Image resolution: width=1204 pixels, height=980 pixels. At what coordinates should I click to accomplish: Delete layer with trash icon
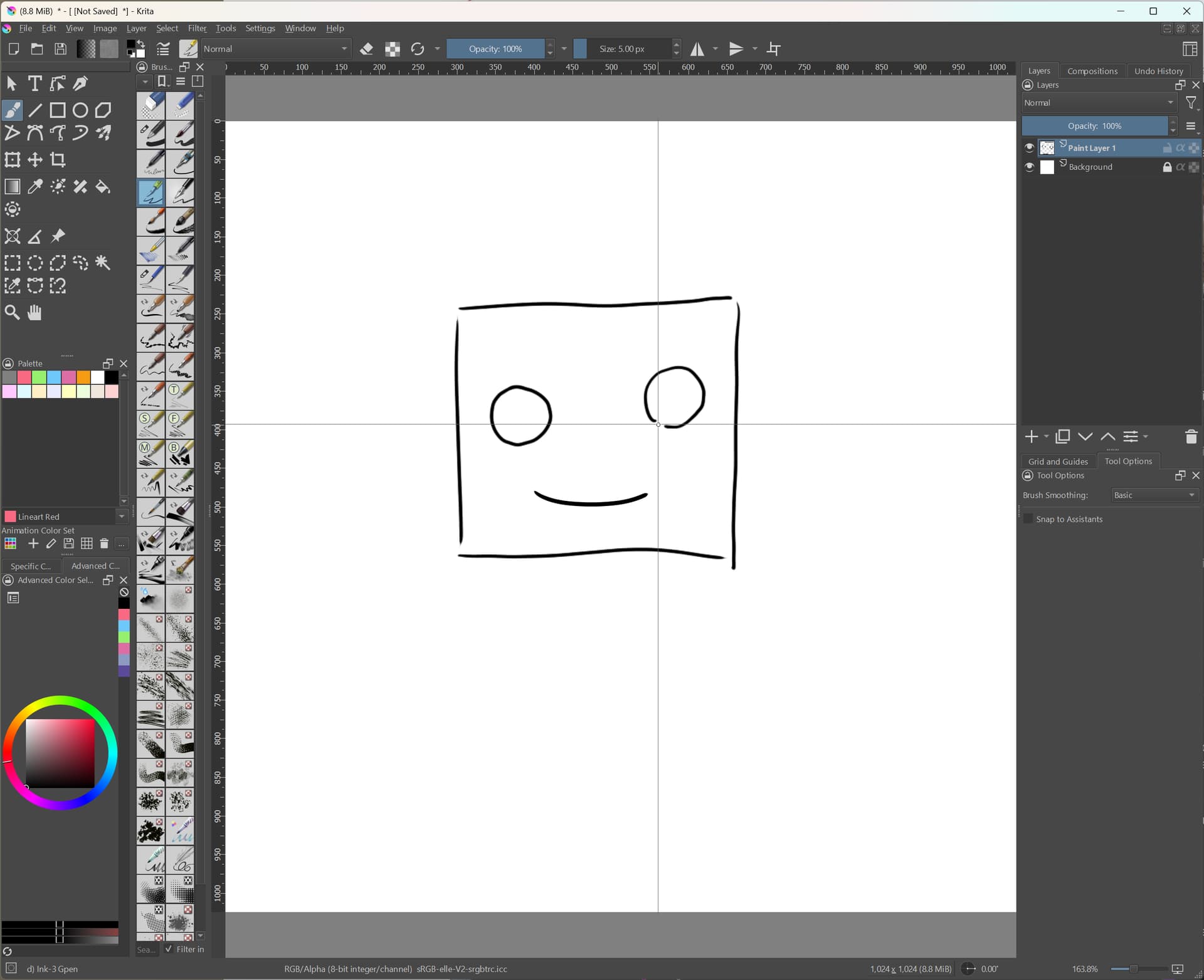pyautogui.click(x=1191, y=437)
